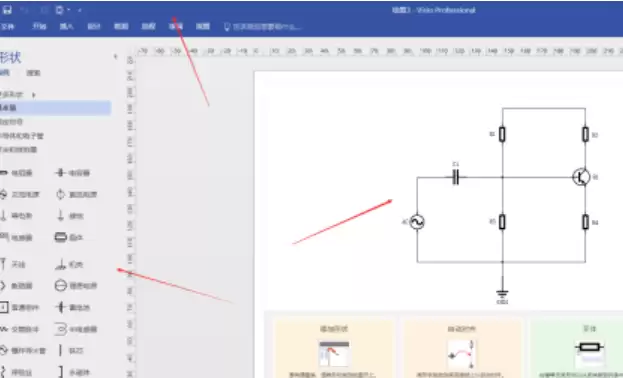
Task: Collapse the 形状 shapes pane arrow
Action: tap(116, 57)
